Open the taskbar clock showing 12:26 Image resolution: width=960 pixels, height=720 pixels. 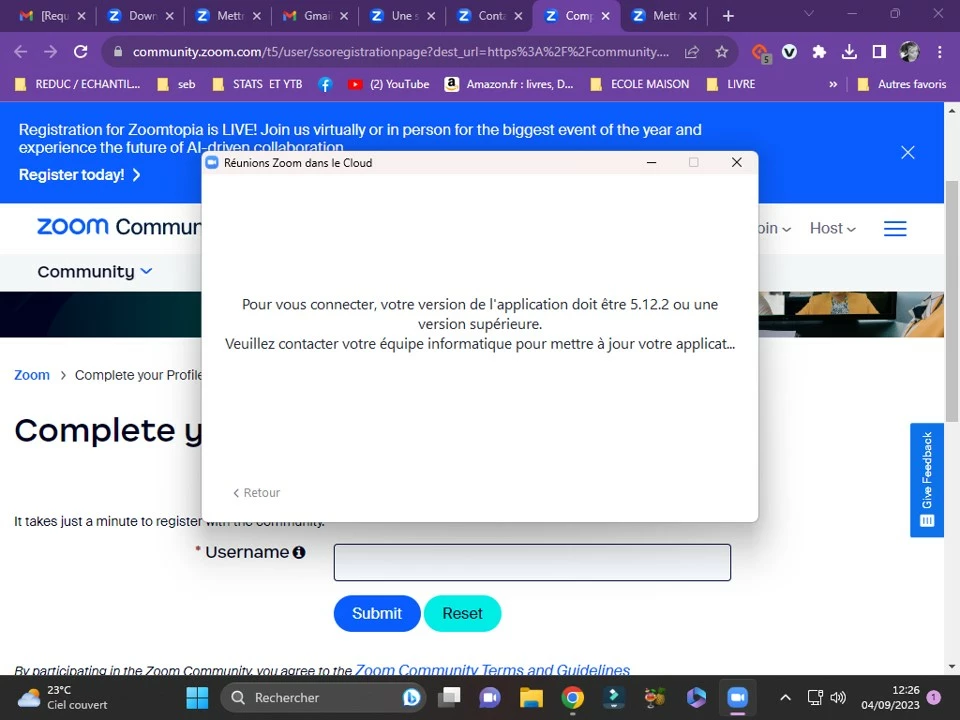(x=890, y=697)
